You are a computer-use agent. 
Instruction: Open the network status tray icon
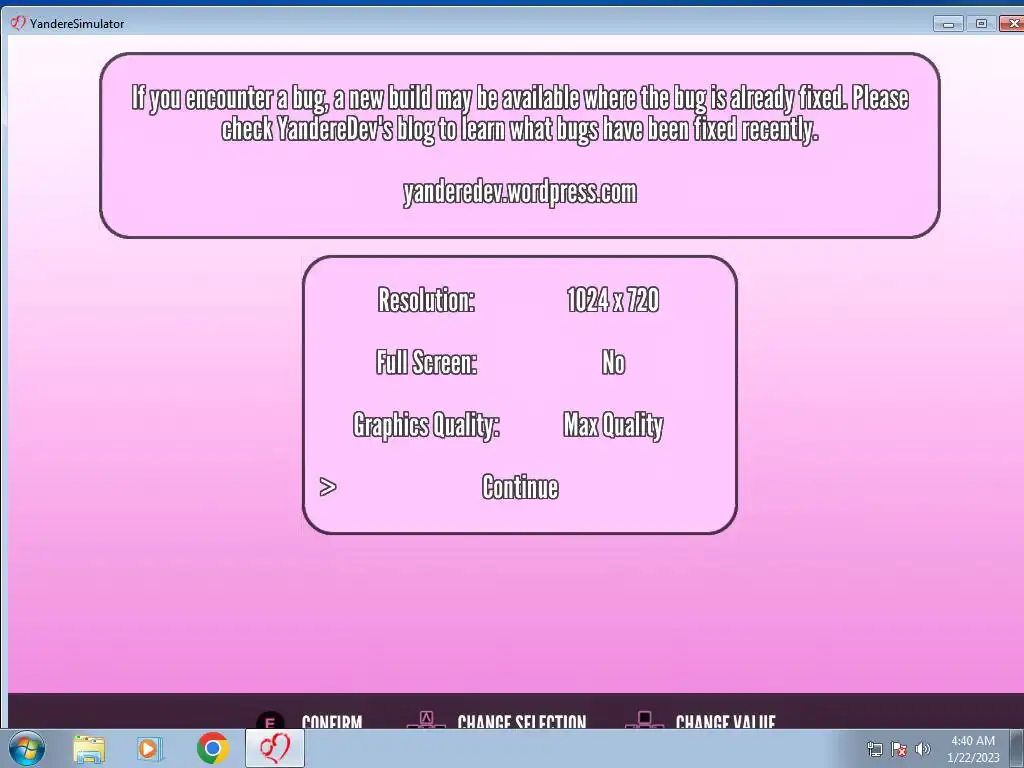coord(874,749)
